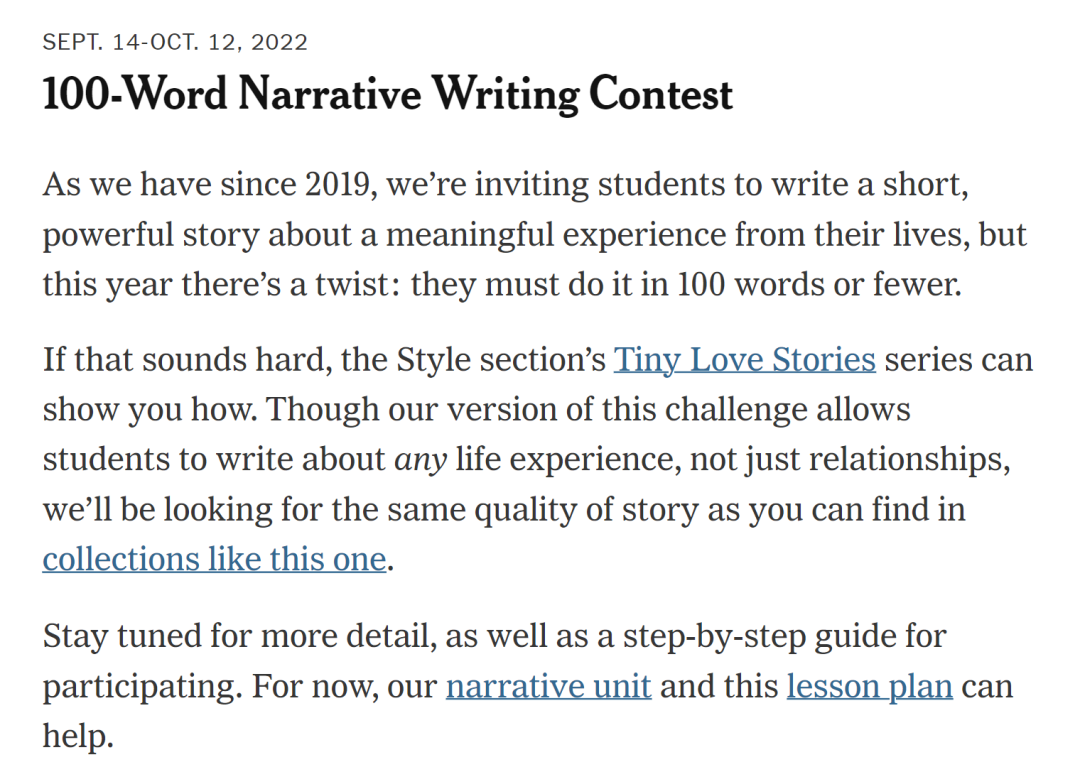Click the year 2019 in first paragraph
The image size is (1080, 767).
click(337, 185)
